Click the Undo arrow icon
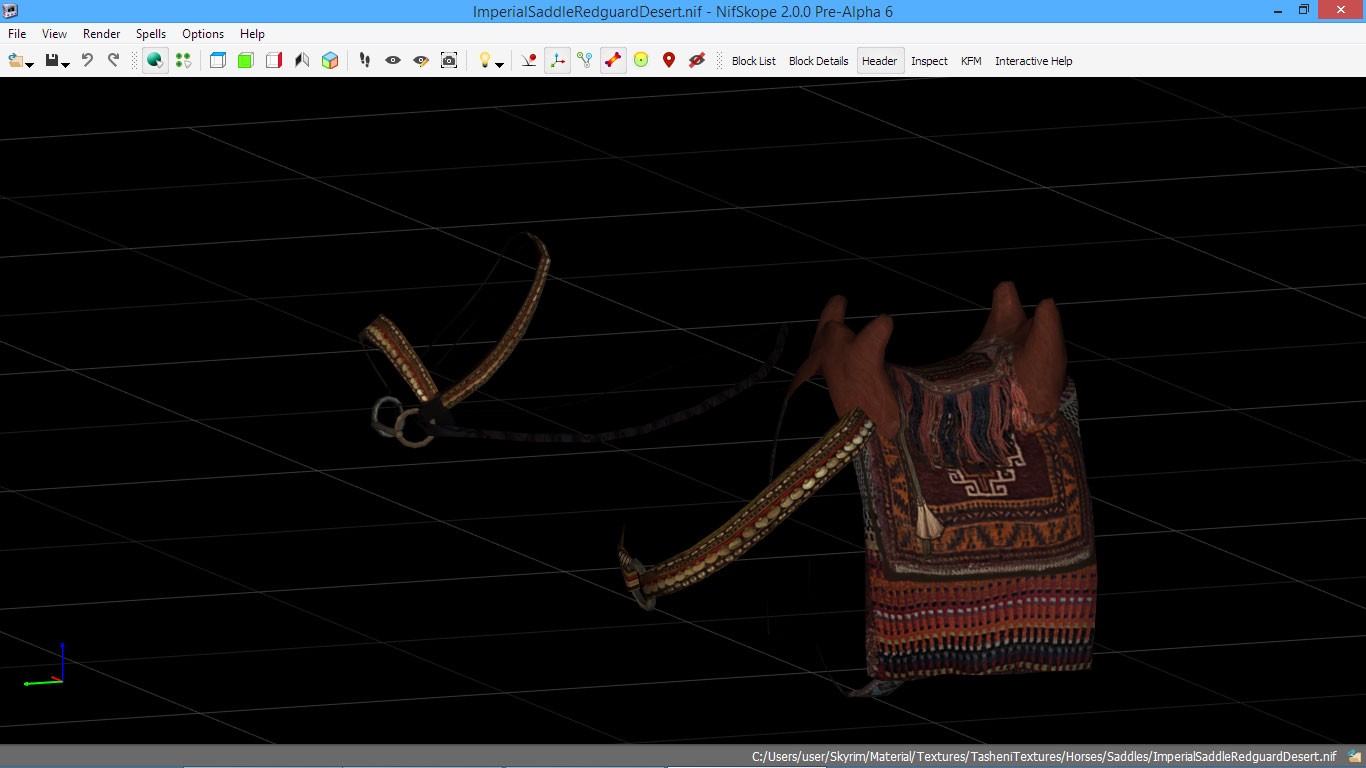1366x768 pixels. point(87,61)
